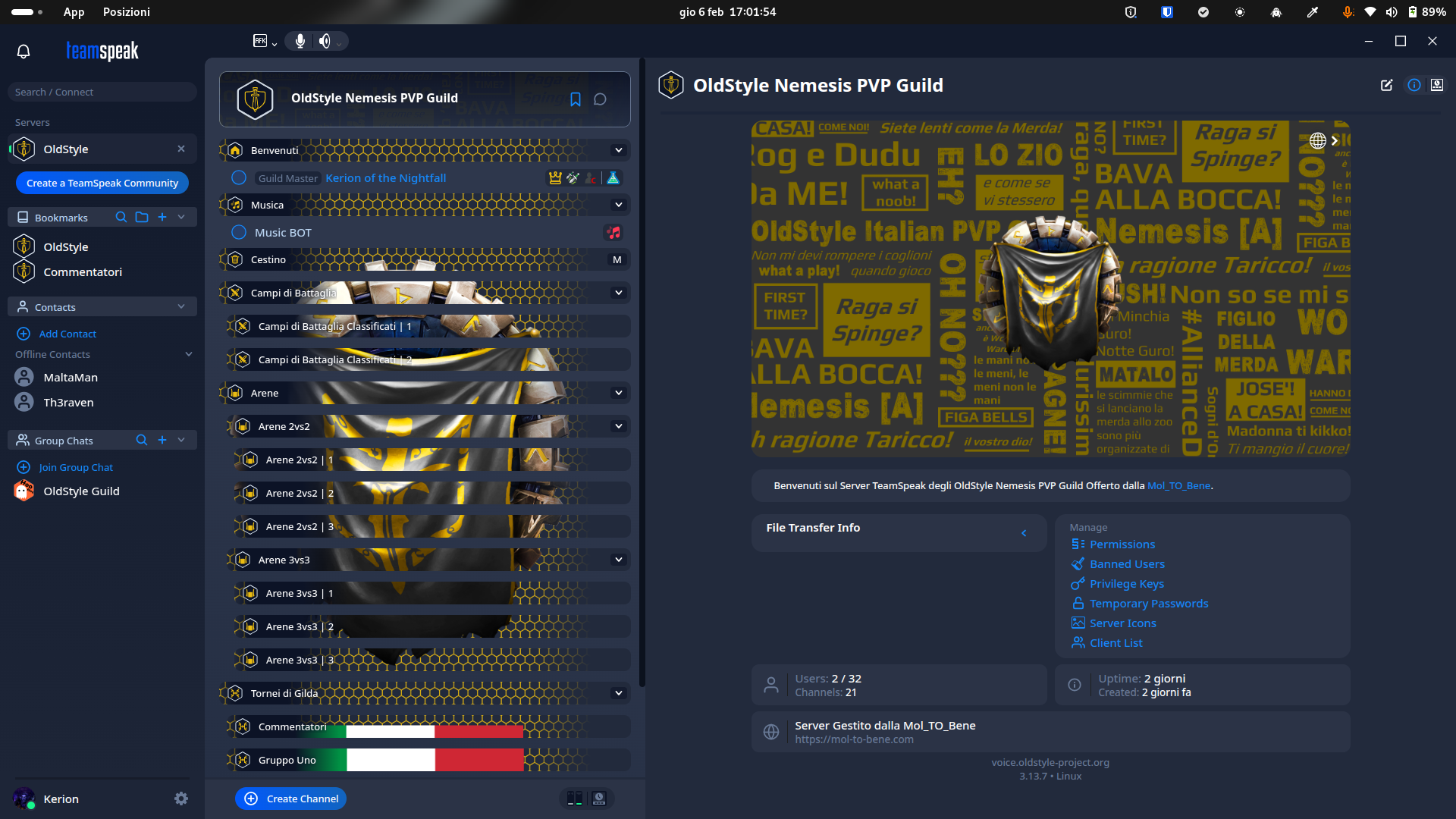Click the globe arrow on the banner
1456x819 pixels.
1324,141
